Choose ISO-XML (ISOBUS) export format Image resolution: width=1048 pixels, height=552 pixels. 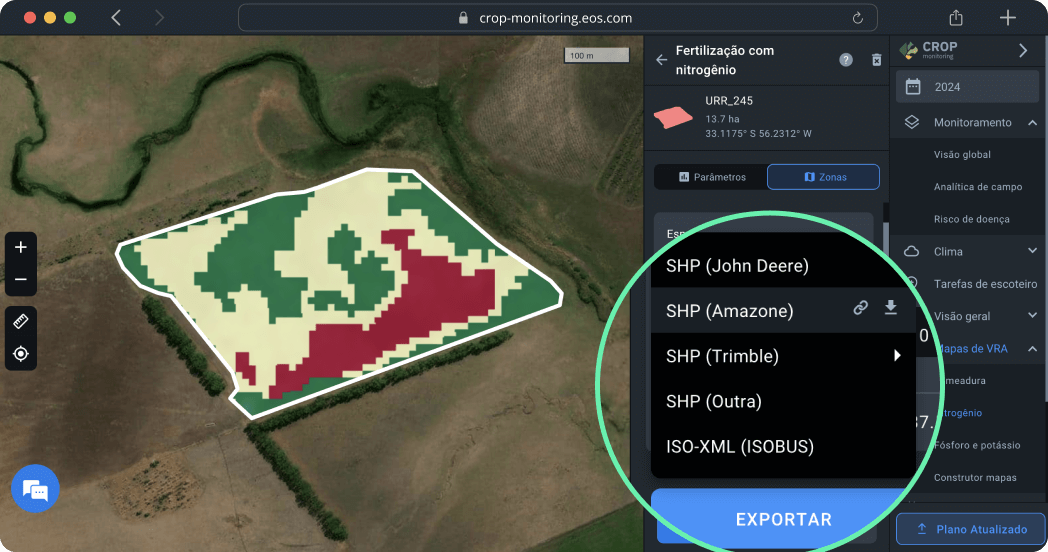(740, 446)
